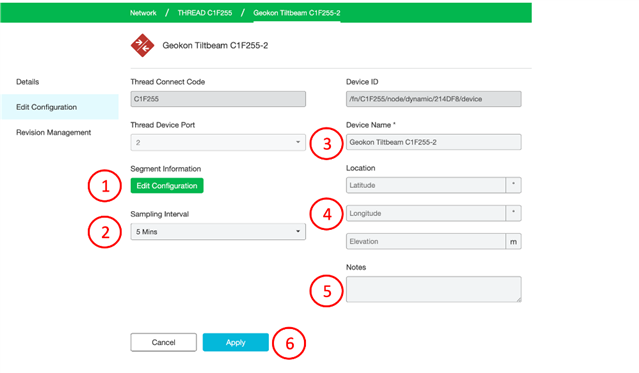Click the Device ID field

point(434,99)
